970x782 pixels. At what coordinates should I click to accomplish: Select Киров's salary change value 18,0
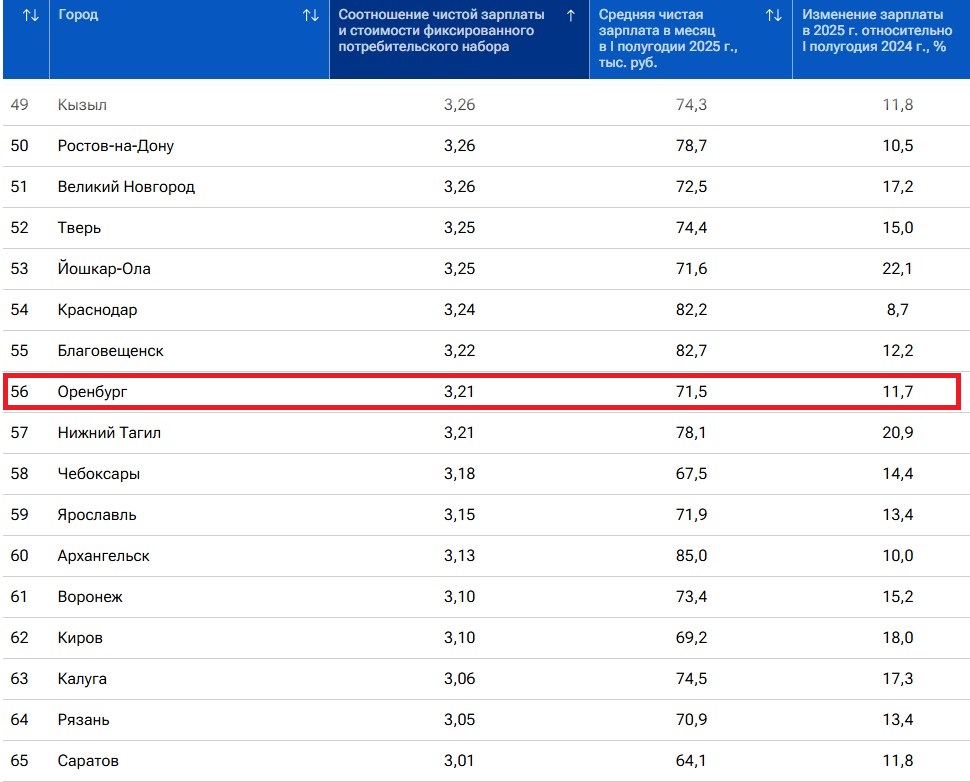[897, 638]
